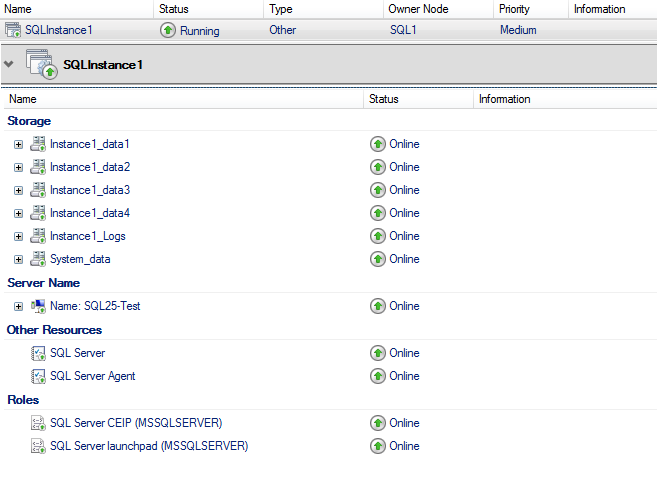Click the Type value Other

pos(282,30)
